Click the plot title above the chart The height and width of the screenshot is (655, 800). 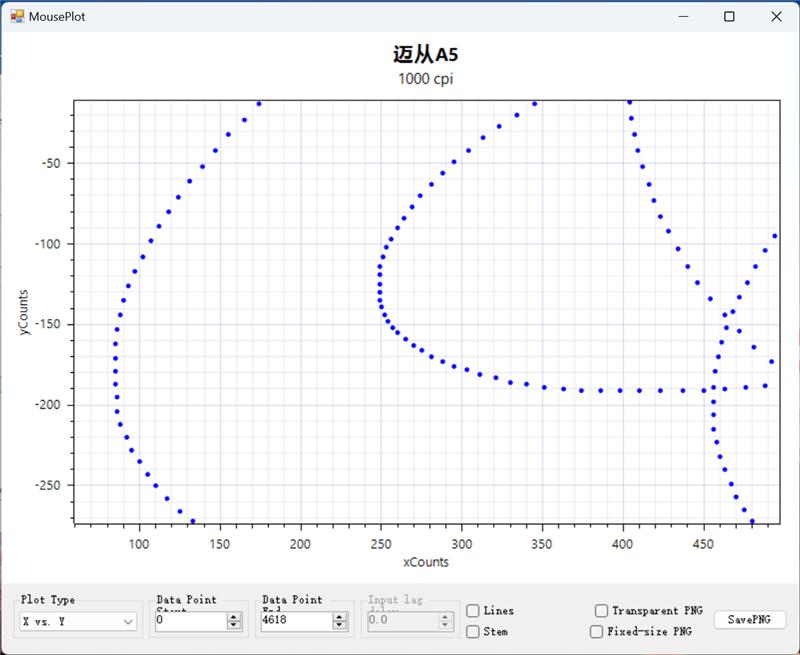tap(425, 55)
